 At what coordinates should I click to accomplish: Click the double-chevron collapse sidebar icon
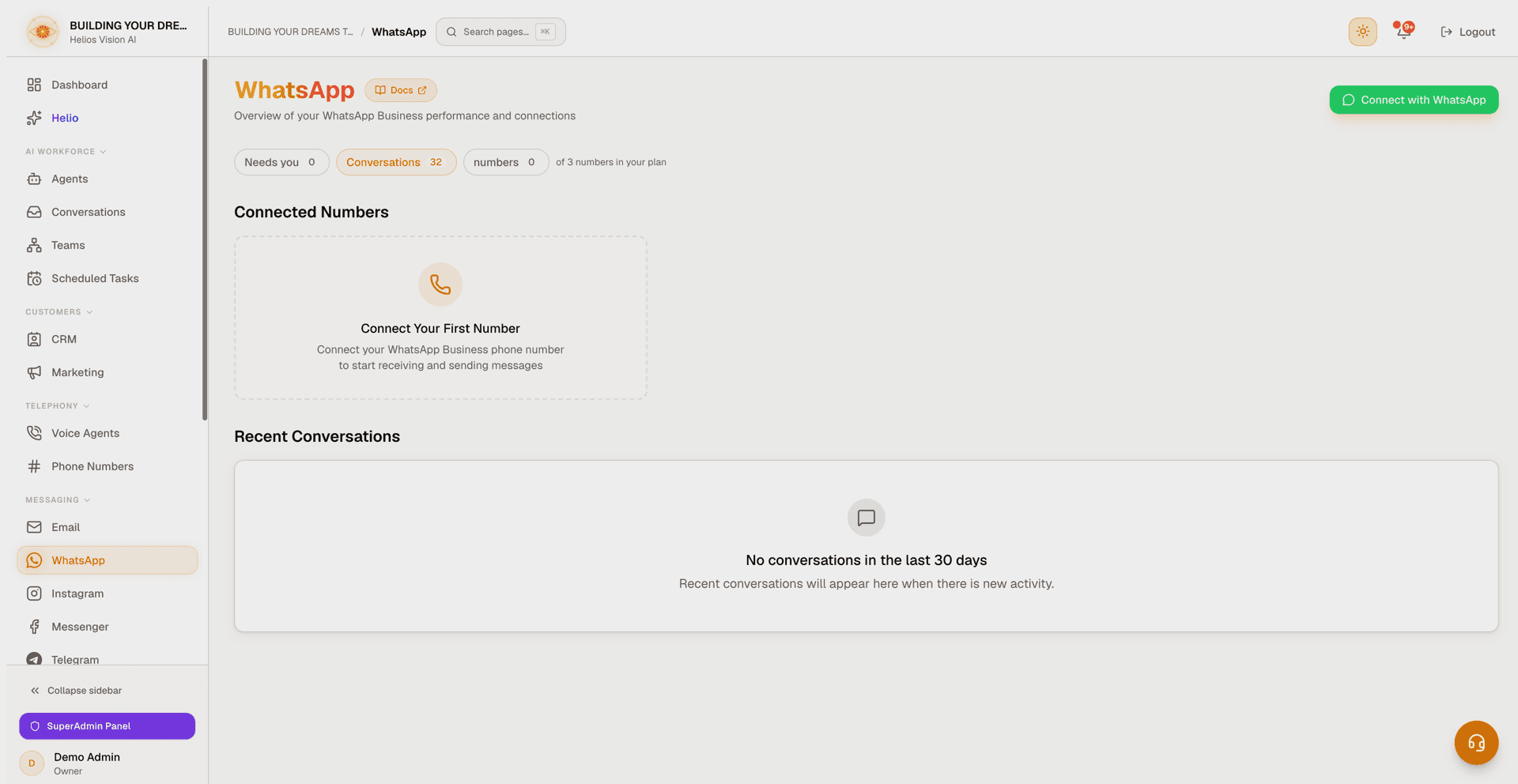(35, 691)
